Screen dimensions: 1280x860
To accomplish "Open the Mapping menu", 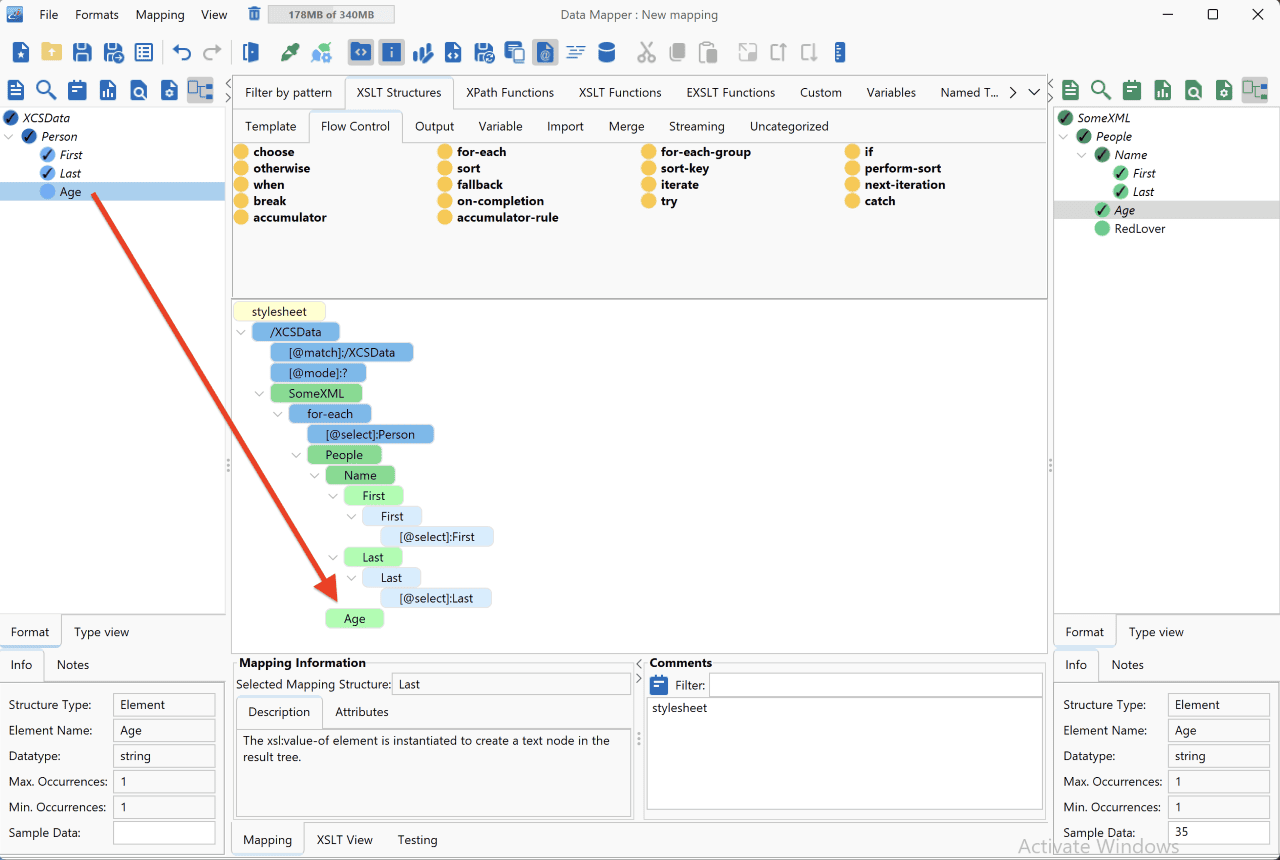I will [x=160, y=15].
